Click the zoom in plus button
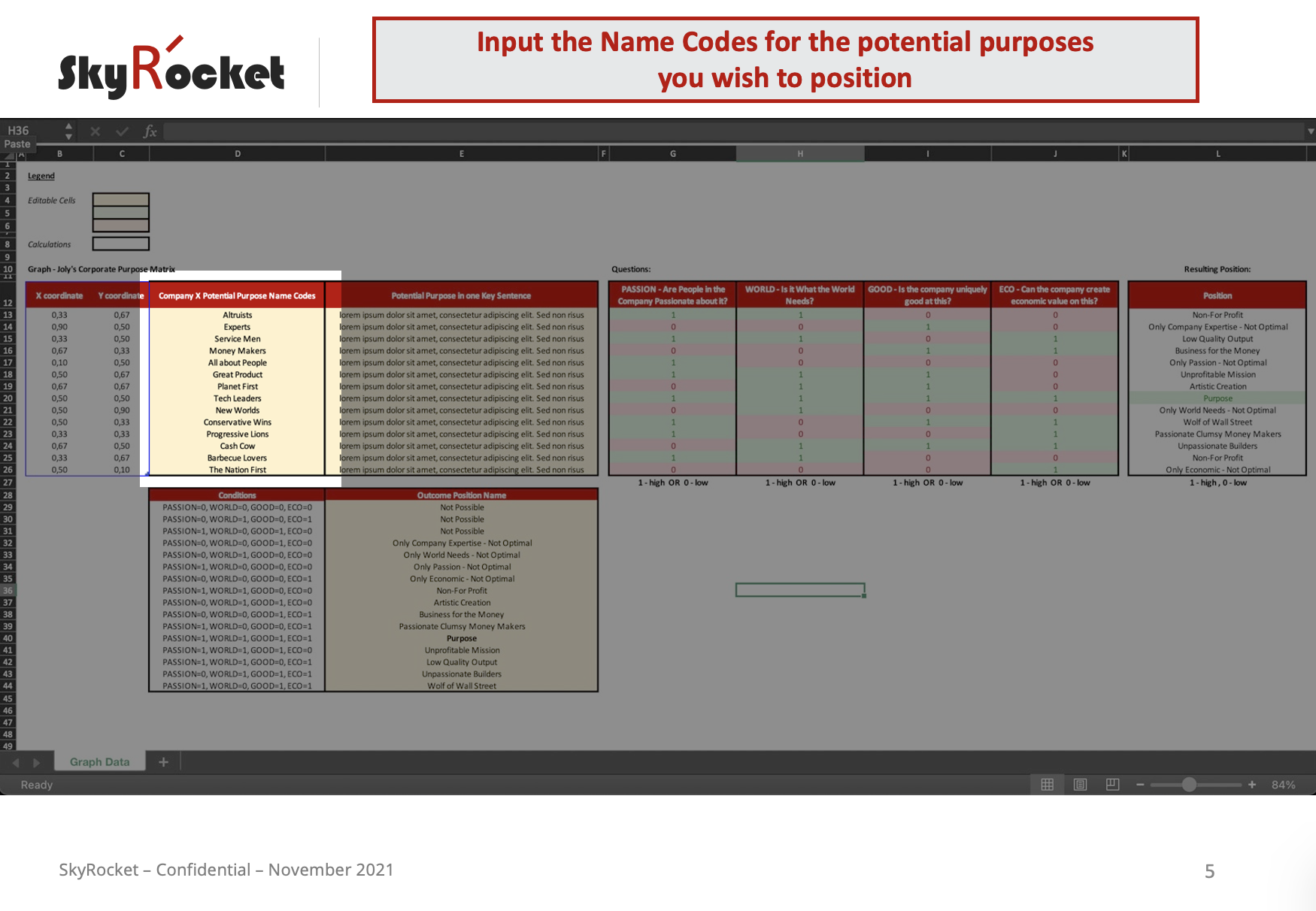This screenshot has width=1316, height=911. (x=1252, y=785)
